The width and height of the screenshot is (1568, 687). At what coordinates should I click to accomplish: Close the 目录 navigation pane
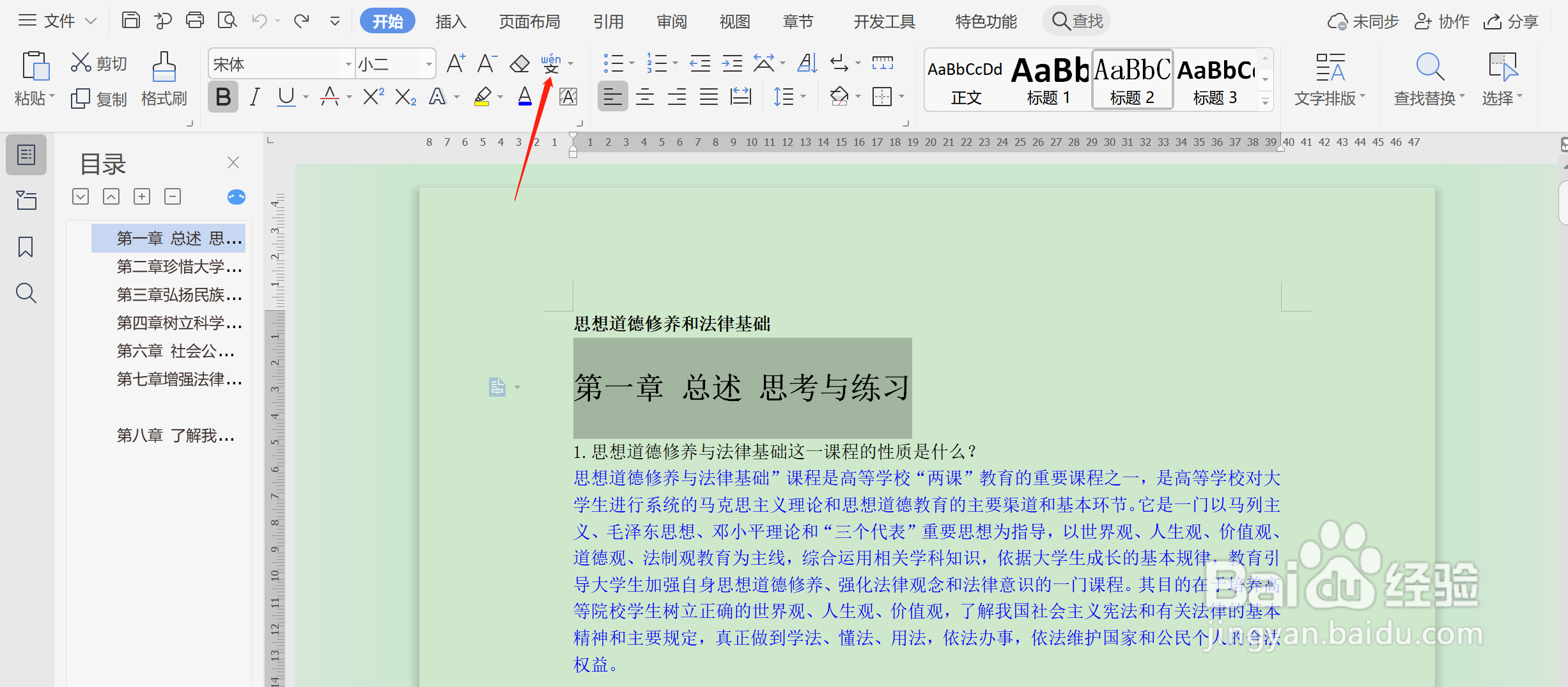point(233,162)
